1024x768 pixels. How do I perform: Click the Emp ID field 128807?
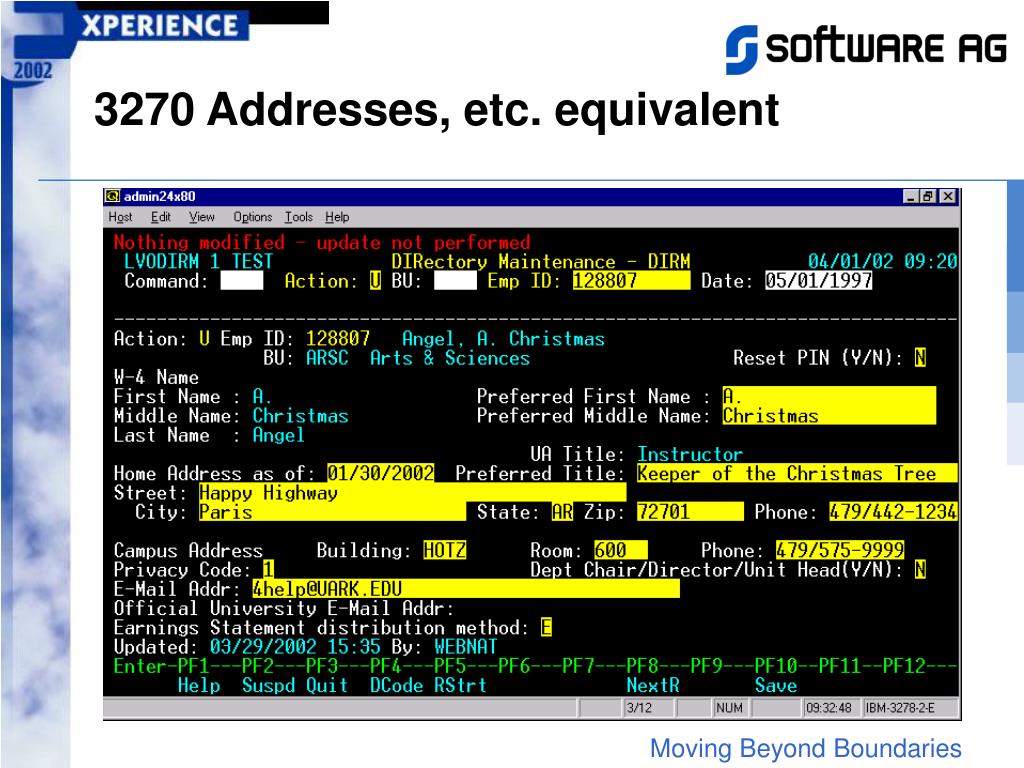tap(631, 281)
